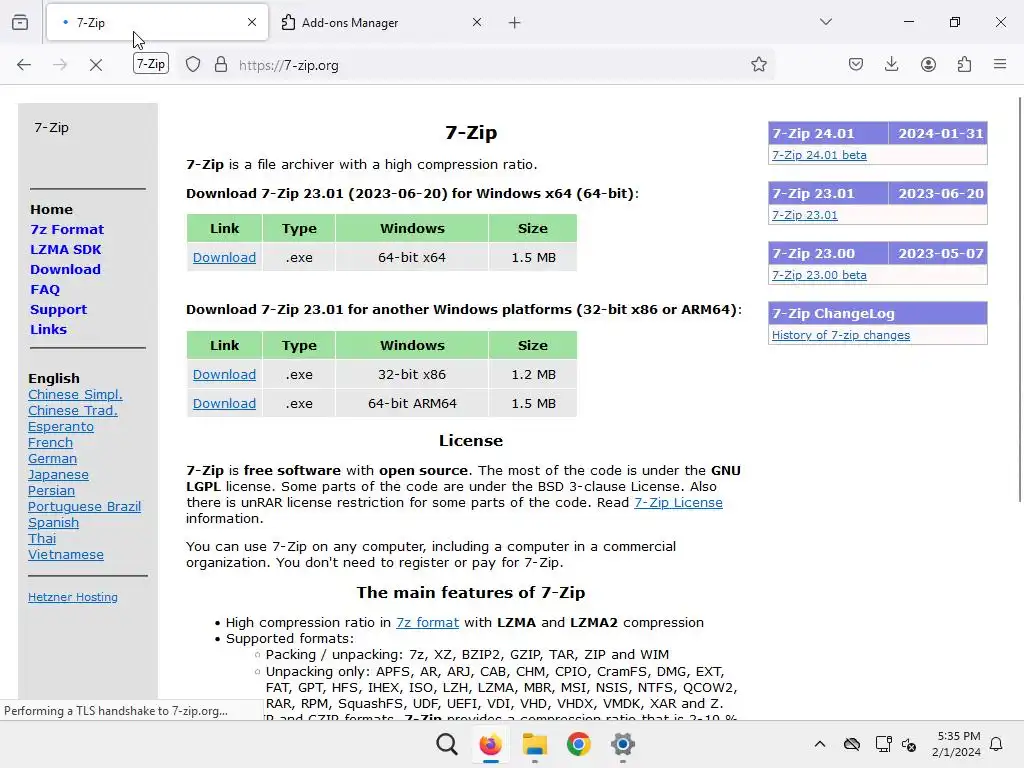1024x768 pixels.
Task: Open Firefox View recent browsing icon
Action: [20, 22]
